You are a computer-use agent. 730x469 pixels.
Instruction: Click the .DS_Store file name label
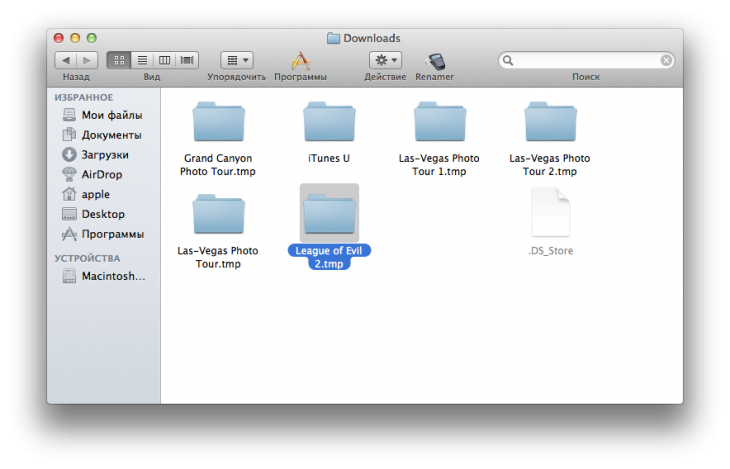pyautogui.click(x=550, y=251)
